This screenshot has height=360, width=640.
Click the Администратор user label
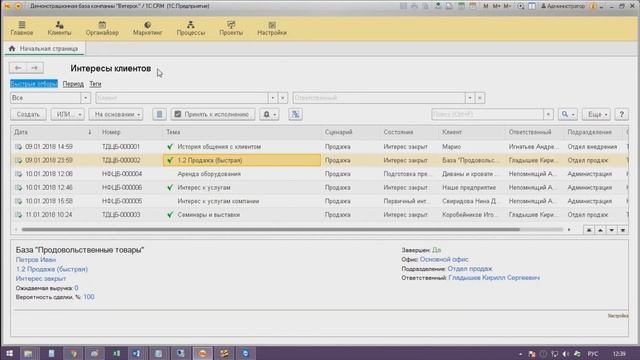(563, 6)
